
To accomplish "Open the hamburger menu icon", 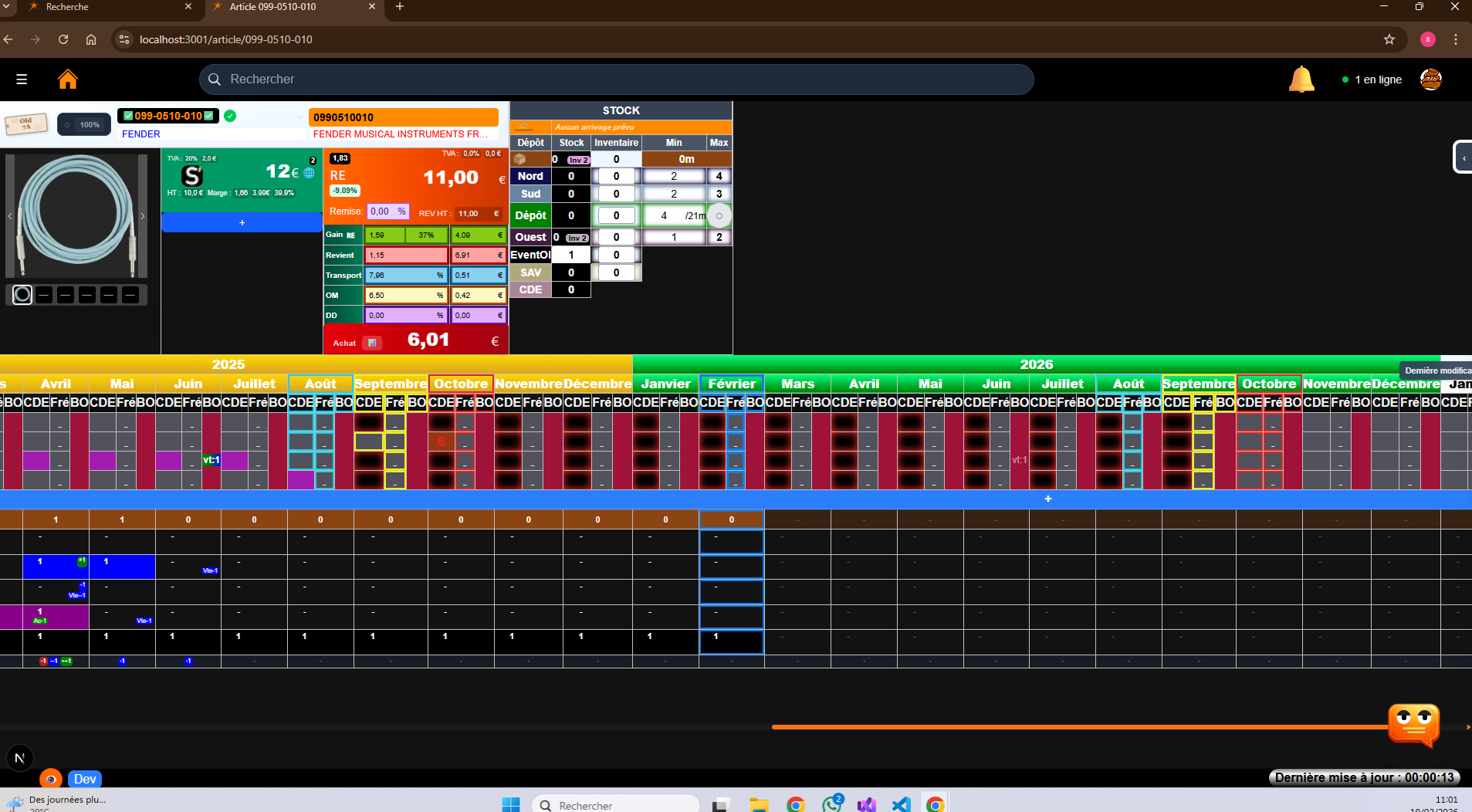I will click(x=22, y=79).
